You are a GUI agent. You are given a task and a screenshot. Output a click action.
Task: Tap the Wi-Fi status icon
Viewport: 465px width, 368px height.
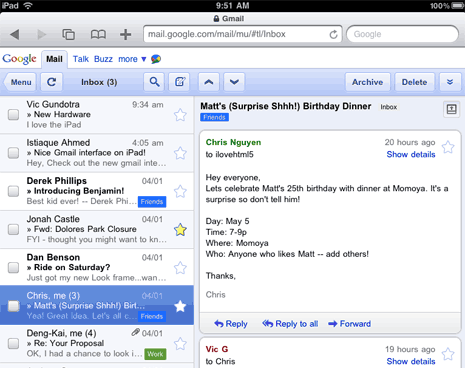(28, 6)
